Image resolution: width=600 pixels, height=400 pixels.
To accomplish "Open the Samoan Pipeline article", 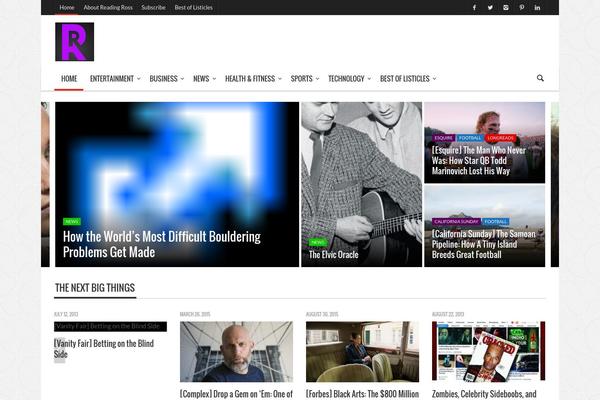I will tap(484, 244).
